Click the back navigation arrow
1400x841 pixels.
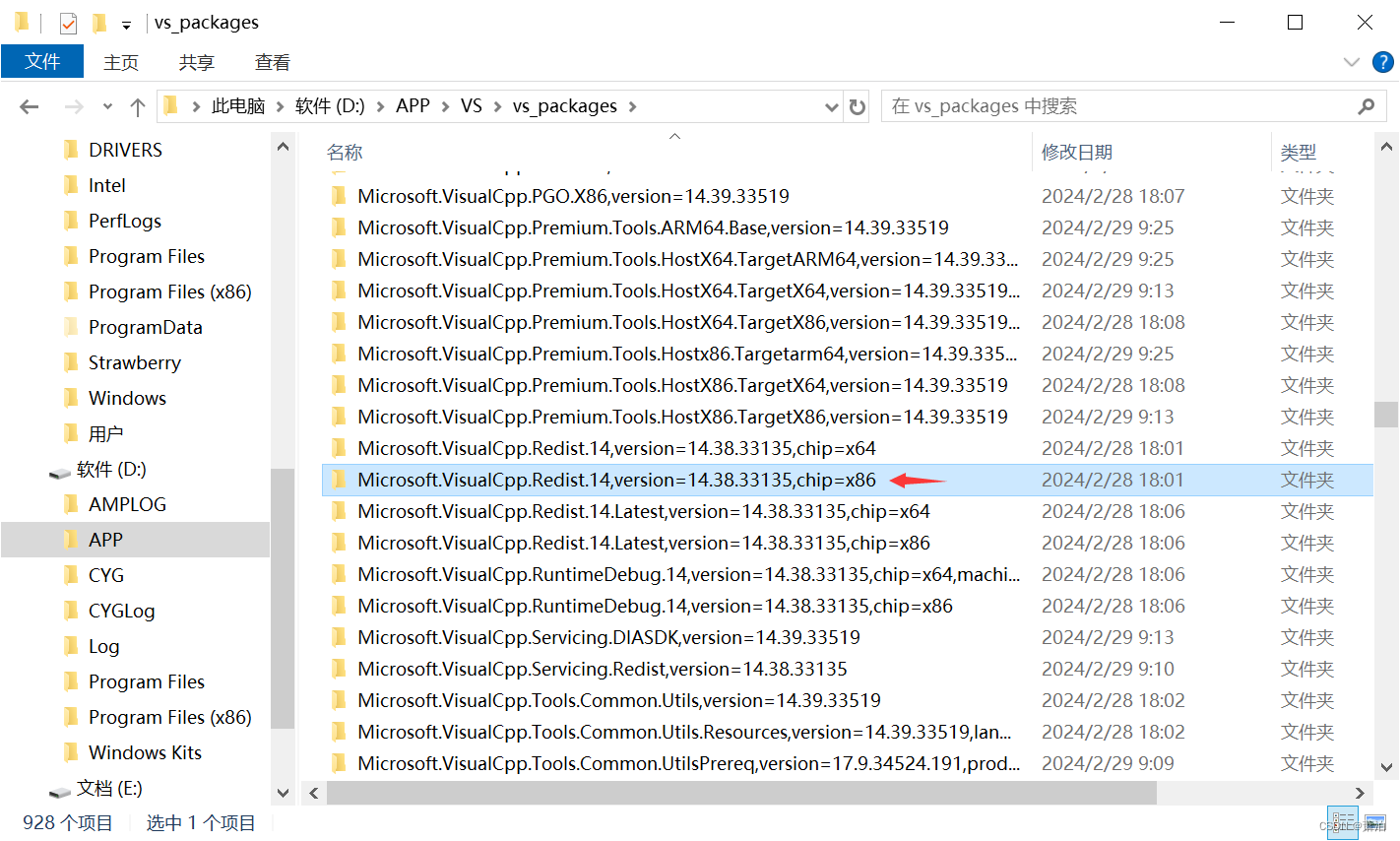(x=28, y=105)
